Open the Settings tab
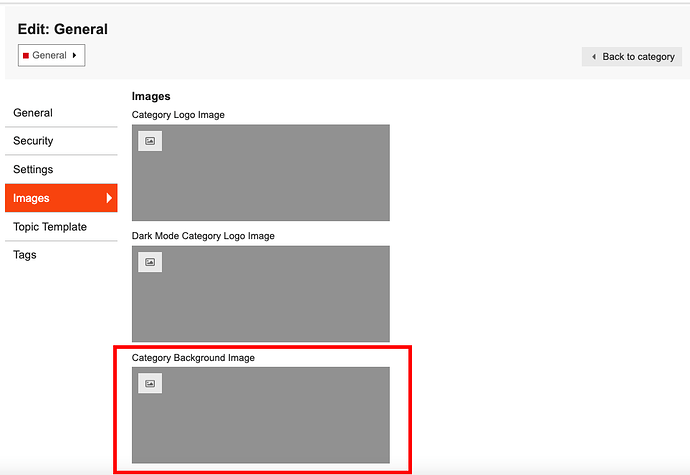The image size is (690, 475). [61, 169]
